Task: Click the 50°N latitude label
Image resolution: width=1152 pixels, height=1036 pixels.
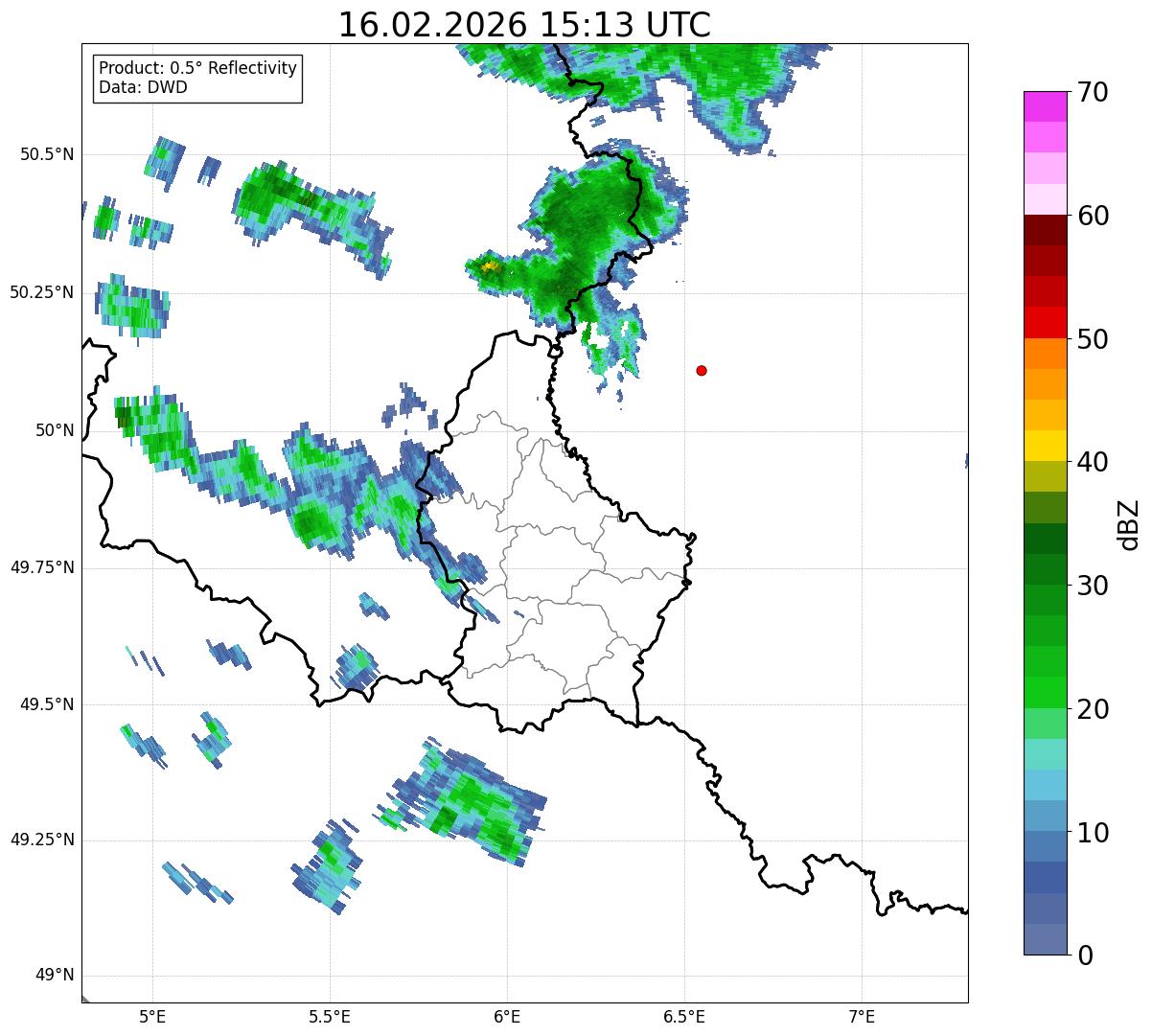Action: (54, 430)
